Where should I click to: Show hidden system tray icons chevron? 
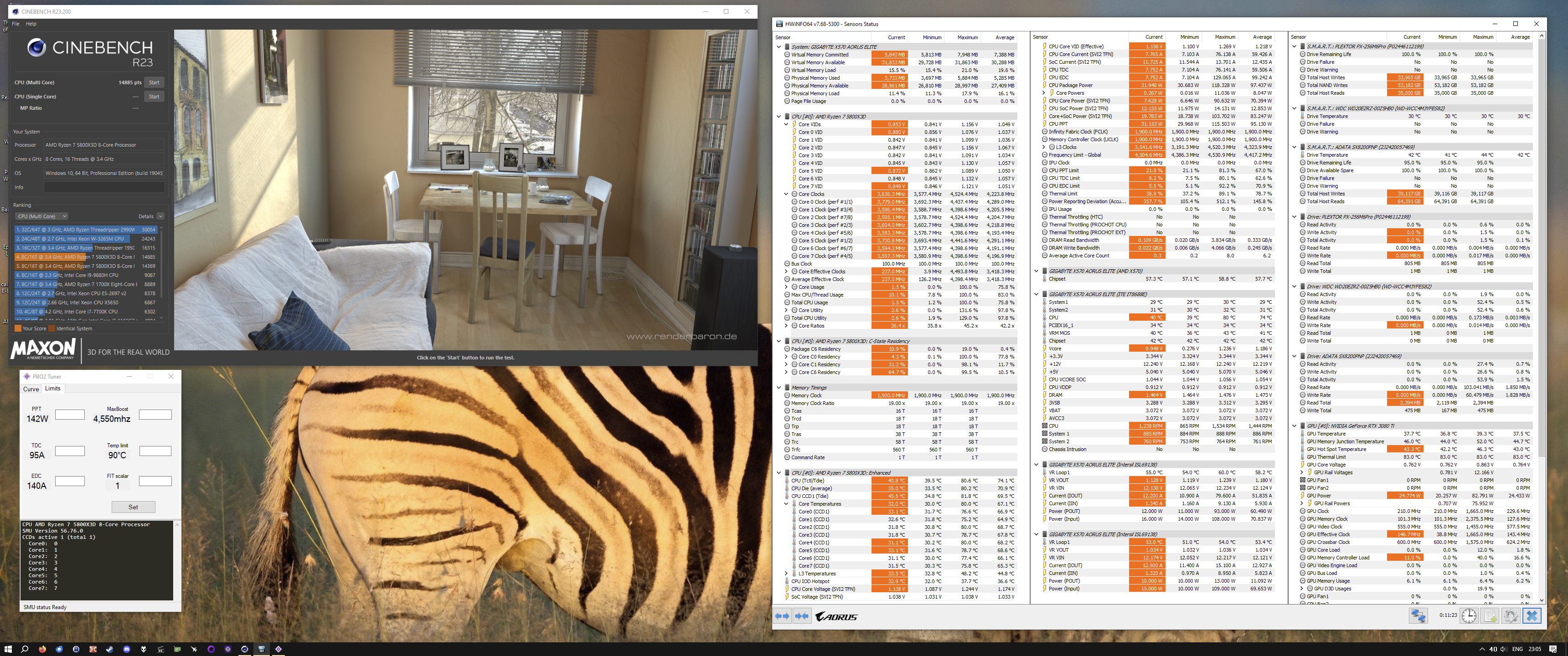1482,649
